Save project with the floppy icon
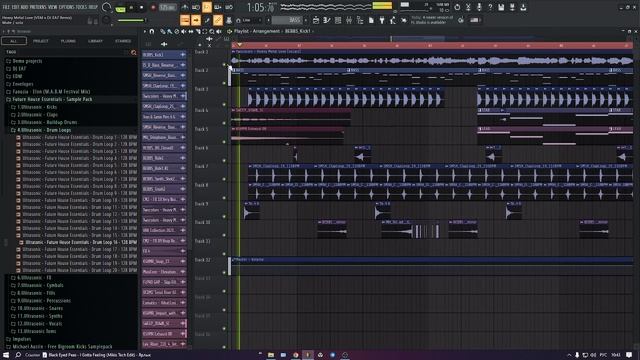This screenshot has height=360, width=640. (501, 7)
